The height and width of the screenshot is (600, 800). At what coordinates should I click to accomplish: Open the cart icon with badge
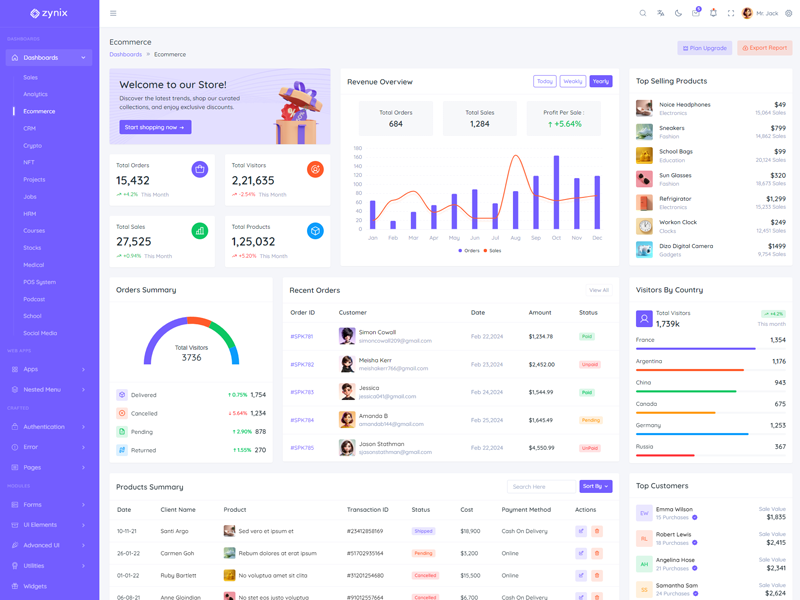[696, 13]
